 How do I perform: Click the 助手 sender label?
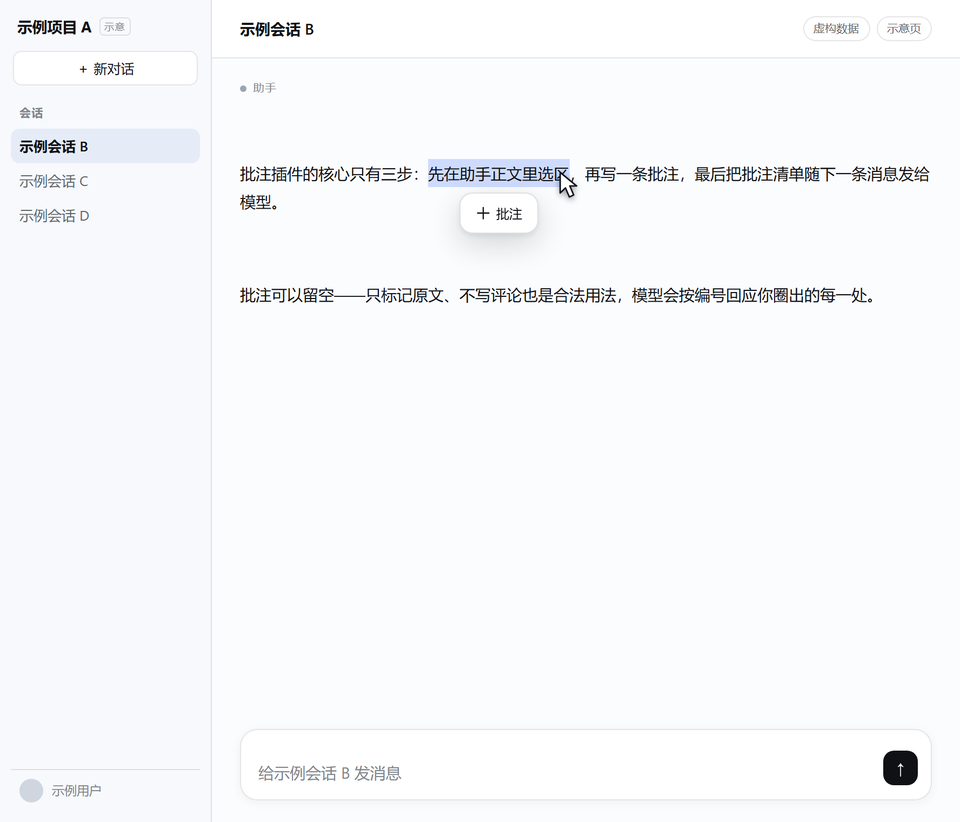(264, 88)
